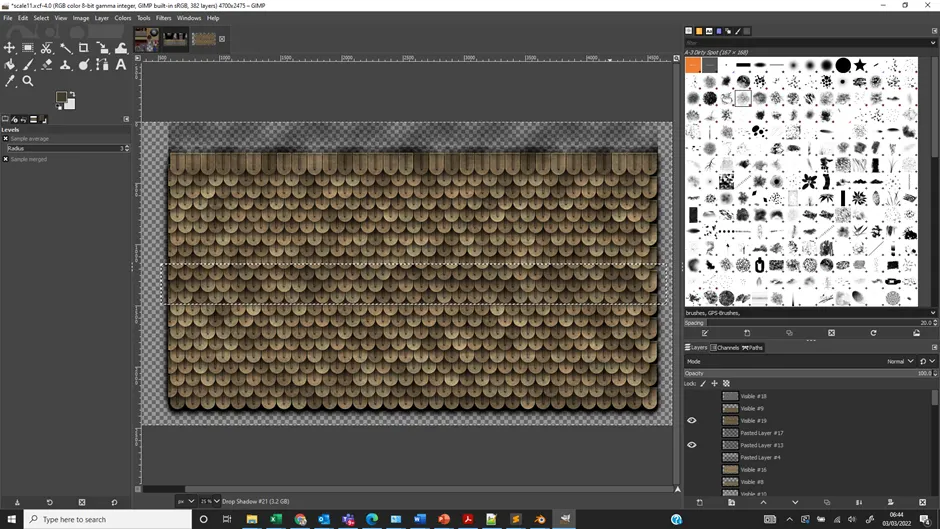Raise the selected layer

(x=763, y=502)
